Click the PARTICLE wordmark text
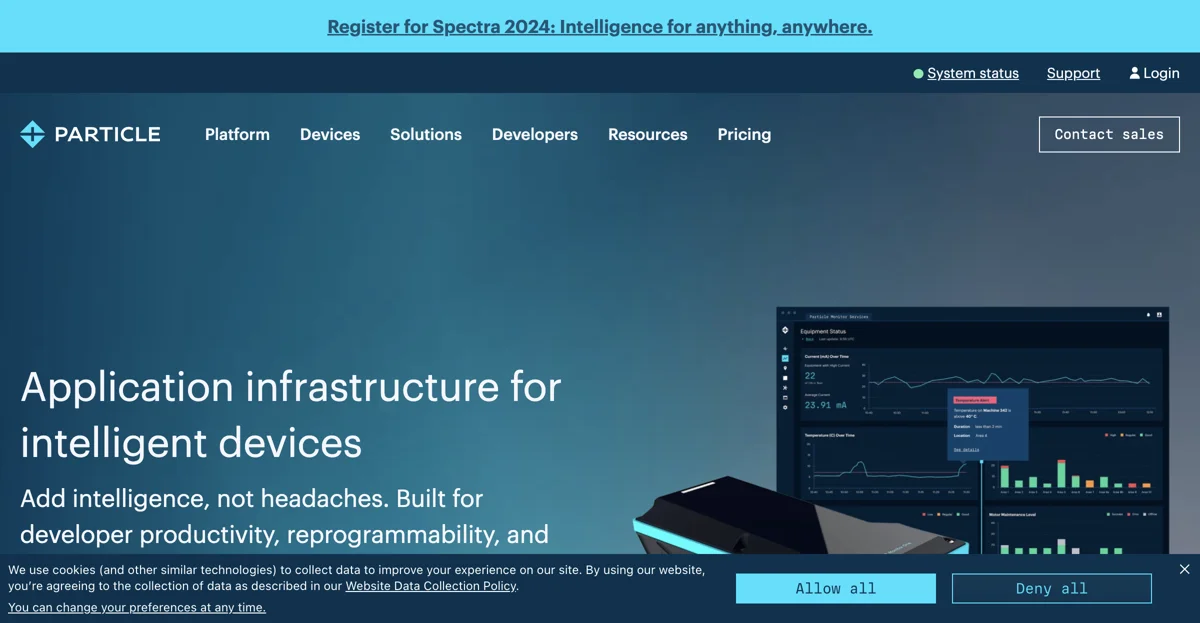 pos(108,134)
